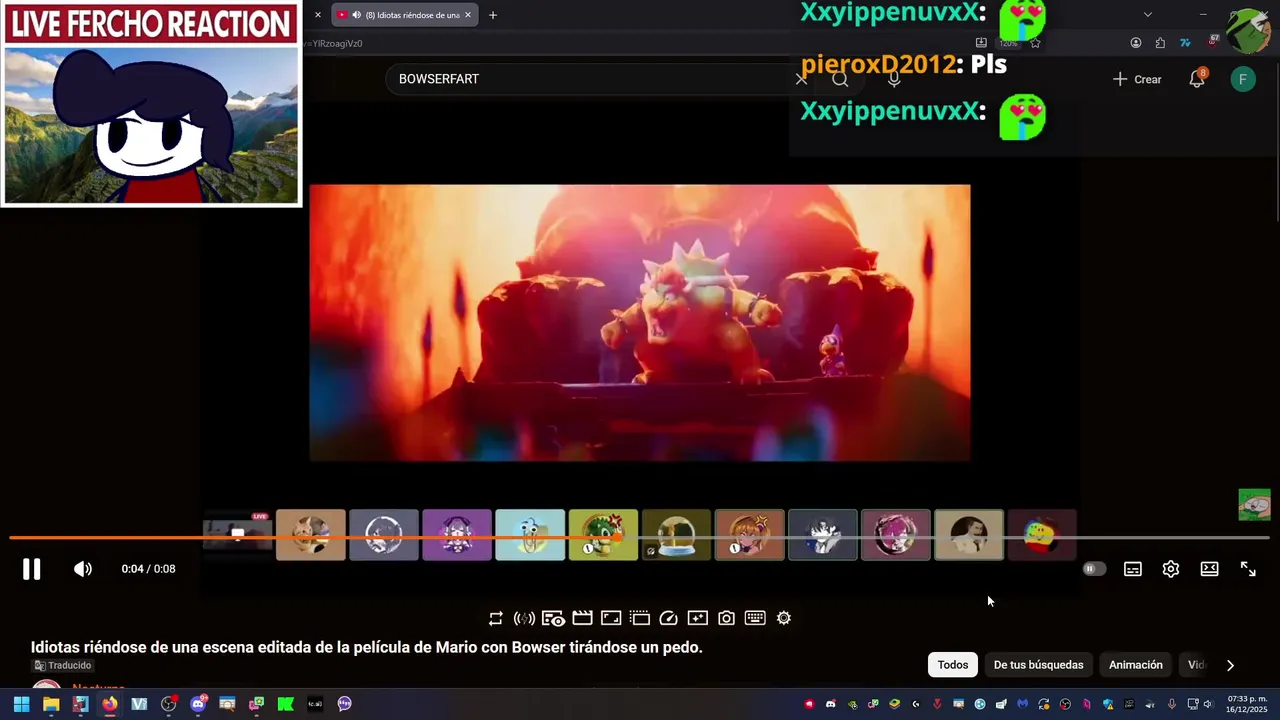Viewport: 1280px width, 720px height.
Task: Switch to theater mode icon
Action: coord(1210,569)
